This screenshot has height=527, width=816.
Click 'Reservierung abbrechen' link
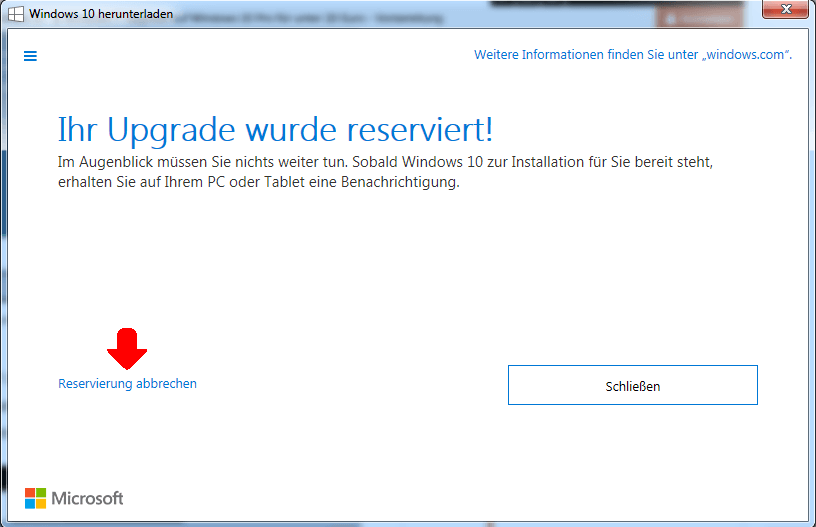pyautogui.click(x=128, y=383)
